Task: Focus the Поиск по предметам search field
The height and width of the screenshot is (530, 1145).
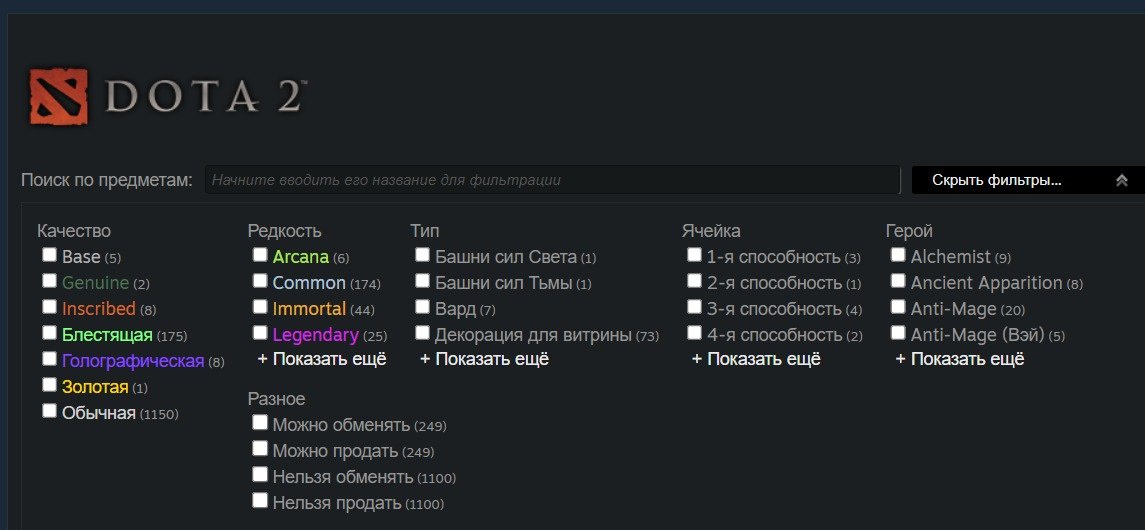Action: tap(552, 180)
